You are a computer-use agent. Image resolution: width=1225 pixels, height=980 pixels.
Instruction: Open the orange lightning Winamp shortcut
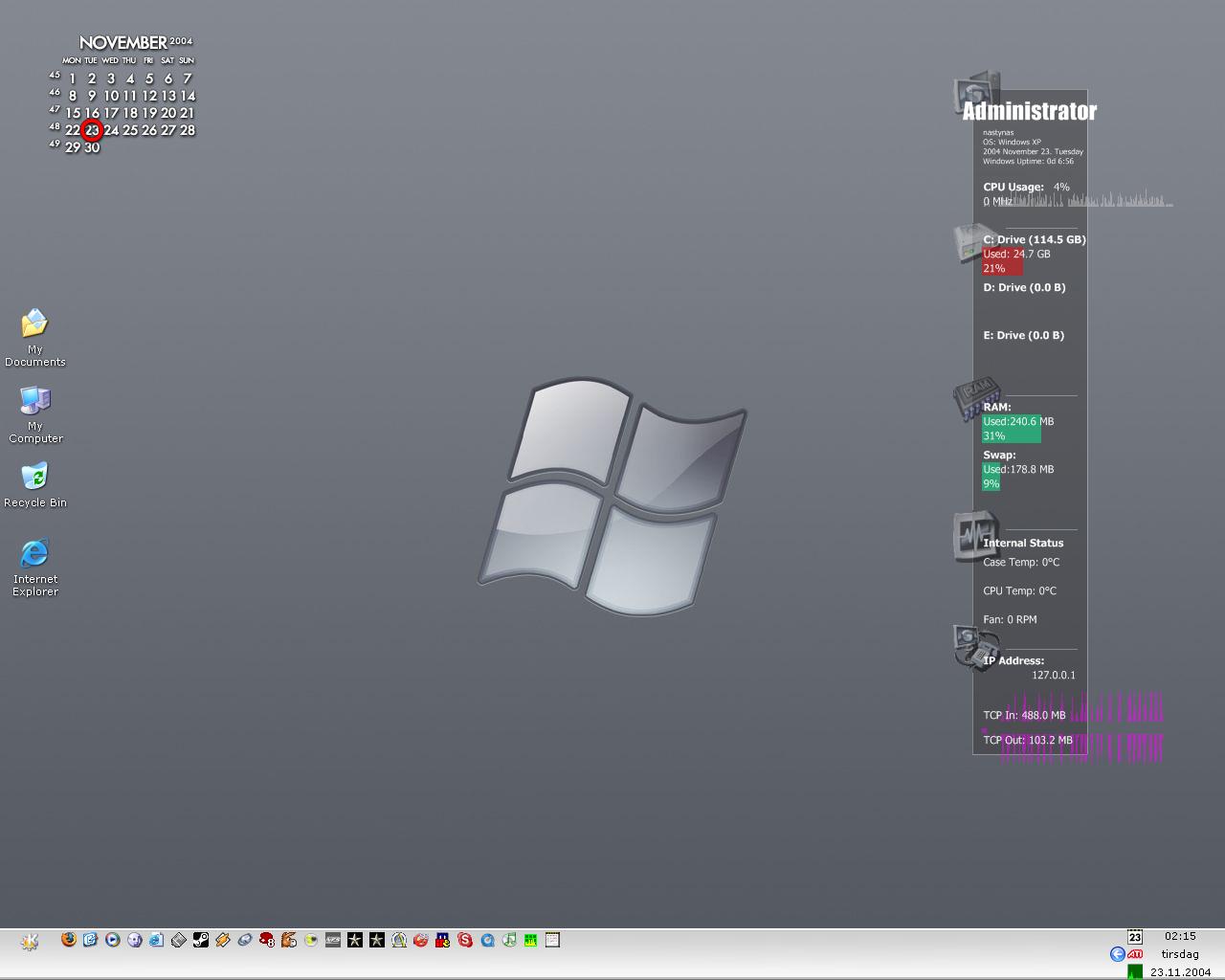[x=222, y=940]
